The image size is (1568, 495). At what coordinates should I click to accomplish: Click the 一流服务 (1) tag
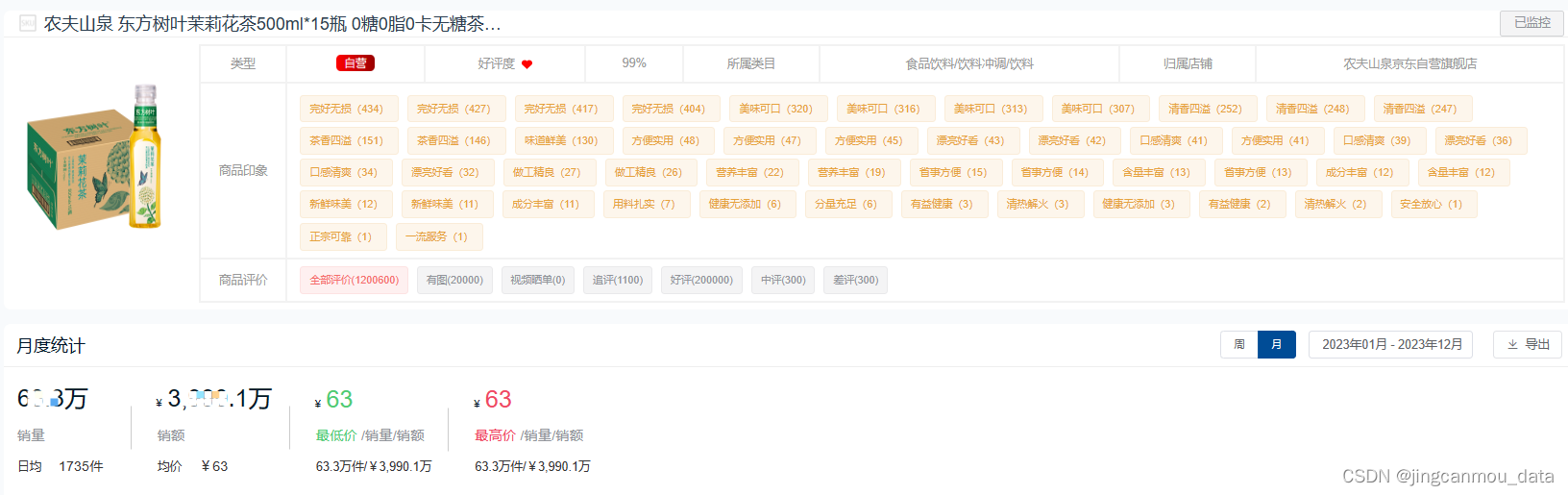(x=438, y=236)
